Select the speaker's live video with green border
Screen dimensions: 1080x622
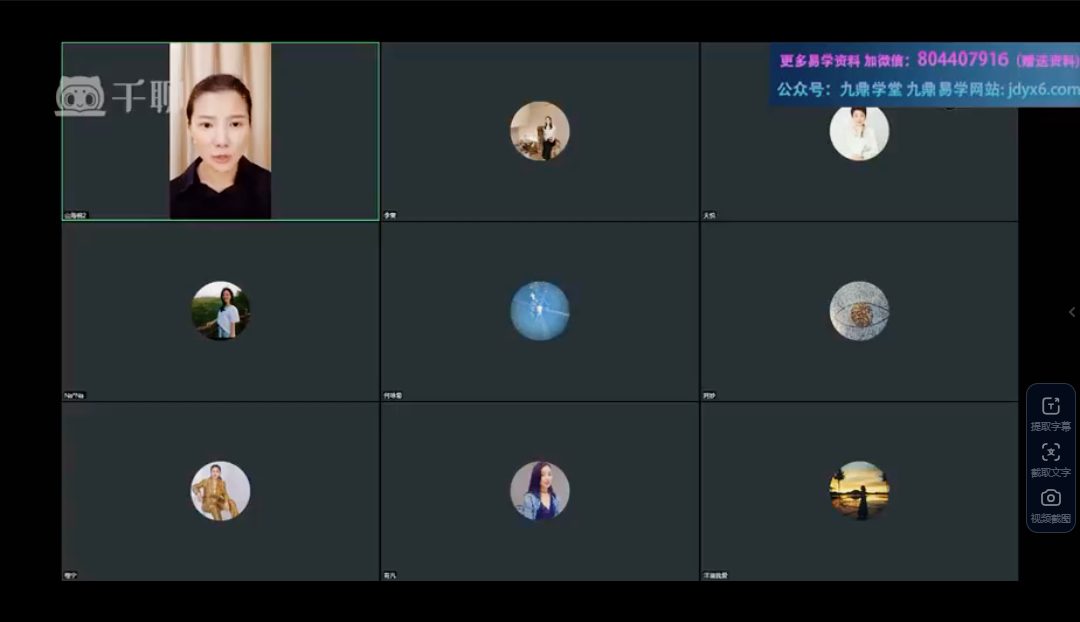pos(220,131)
